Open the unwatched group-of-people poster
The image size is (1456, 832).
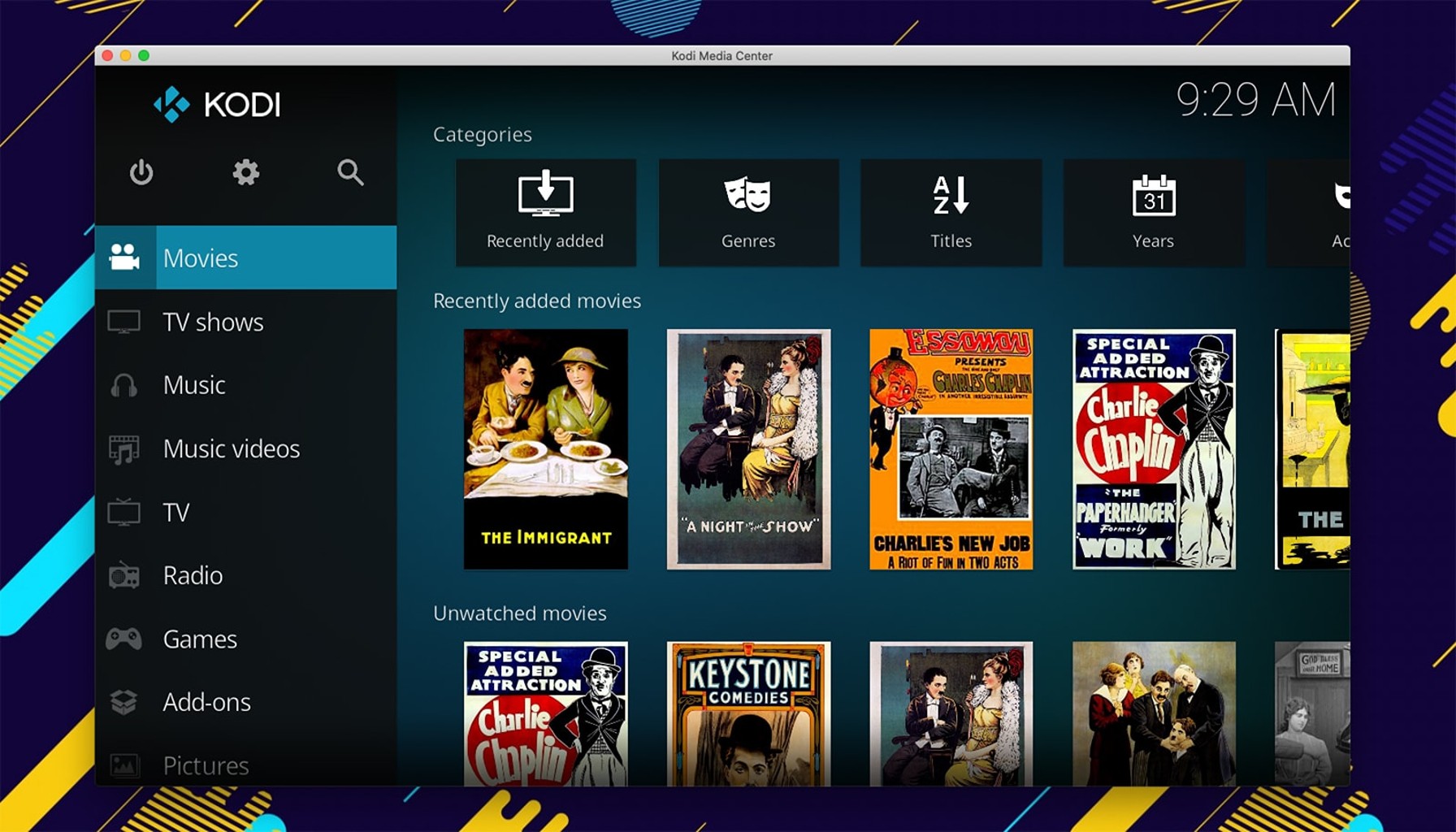tap(1154, 713)
